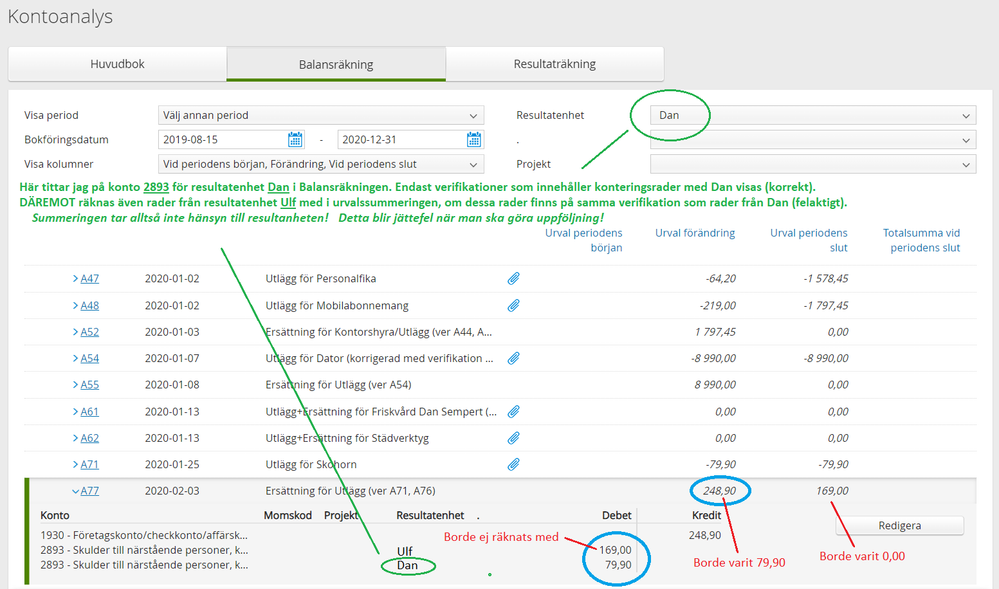Screen dimensions: 999x589
Task: Open attachment paperclip for voucher A61
Action: click(514, 412)
